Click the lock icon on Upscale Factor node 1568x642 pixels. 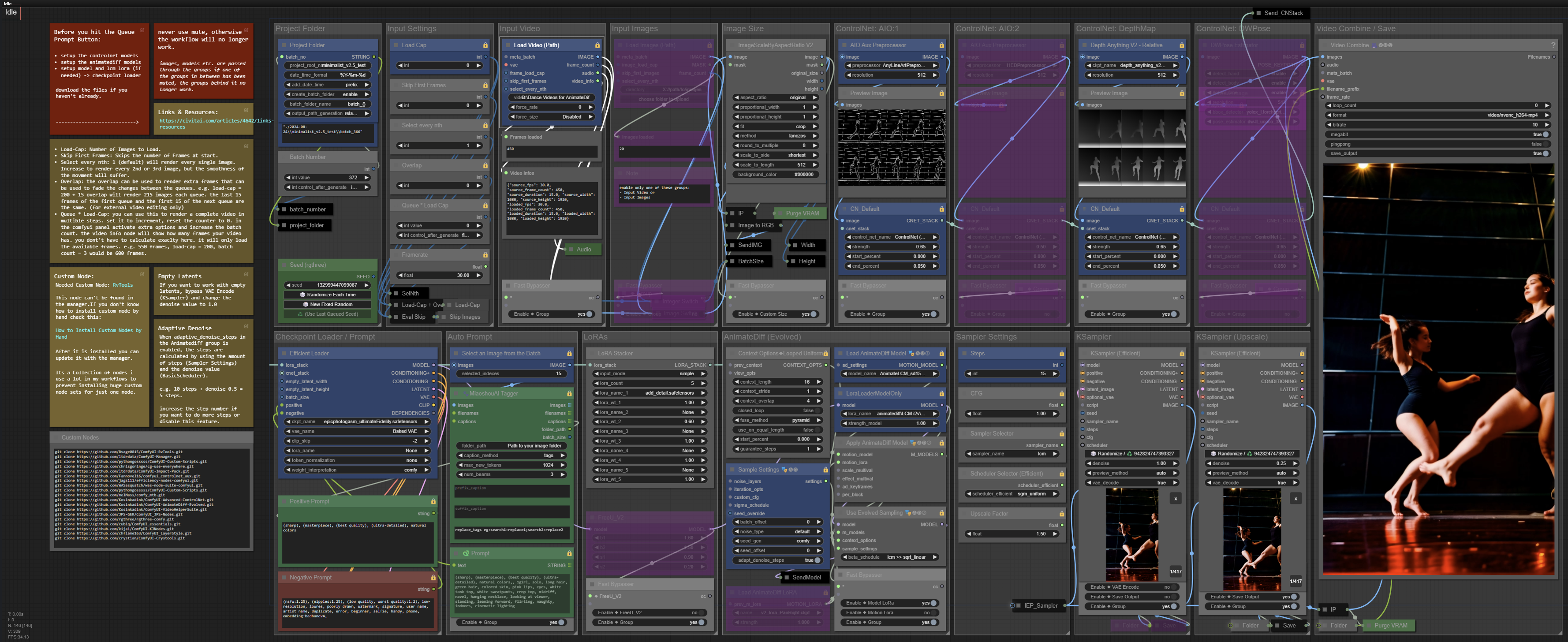click(x=1061, y=514)
